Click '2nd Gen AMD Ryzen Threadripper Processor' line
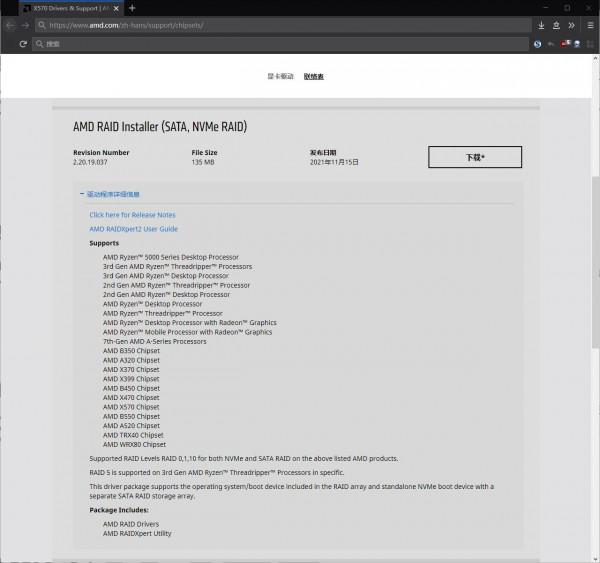The width and height of the screenshot is (600, 563). coord(176,286)
